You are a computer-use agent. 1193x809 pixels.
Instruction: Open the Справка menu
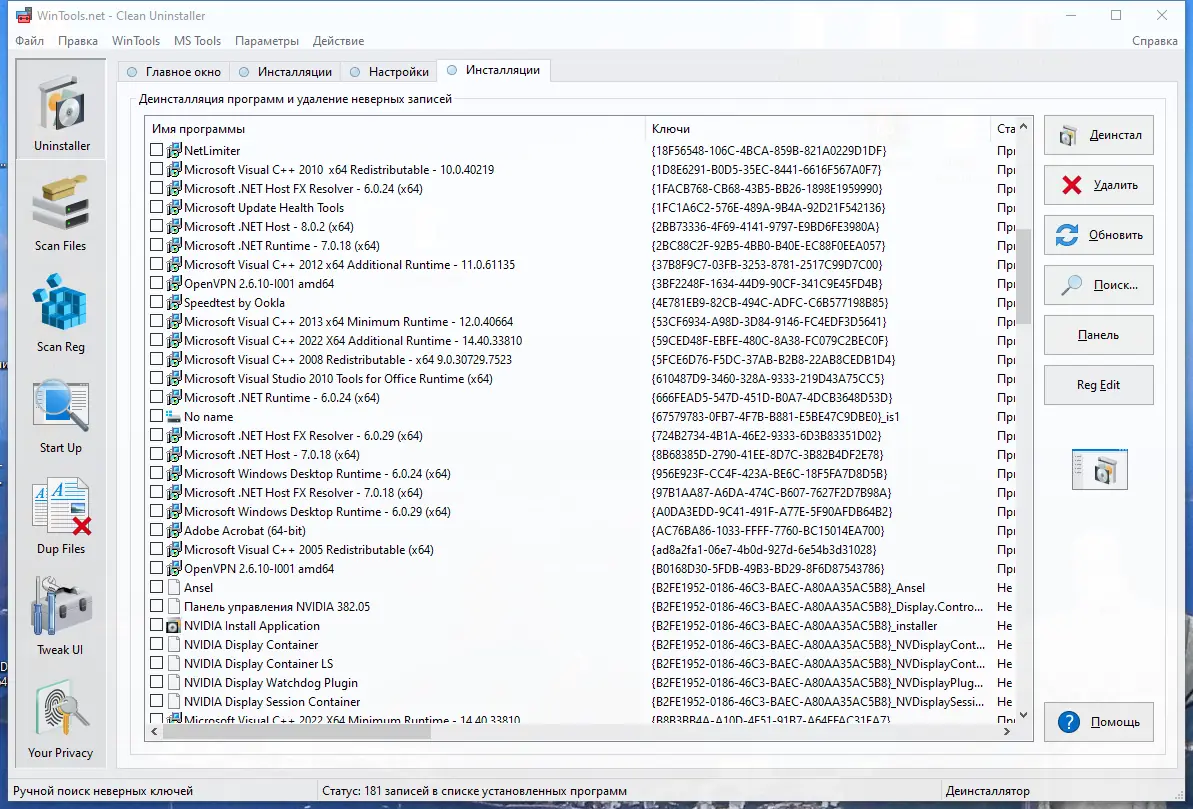pos(1154,41)
